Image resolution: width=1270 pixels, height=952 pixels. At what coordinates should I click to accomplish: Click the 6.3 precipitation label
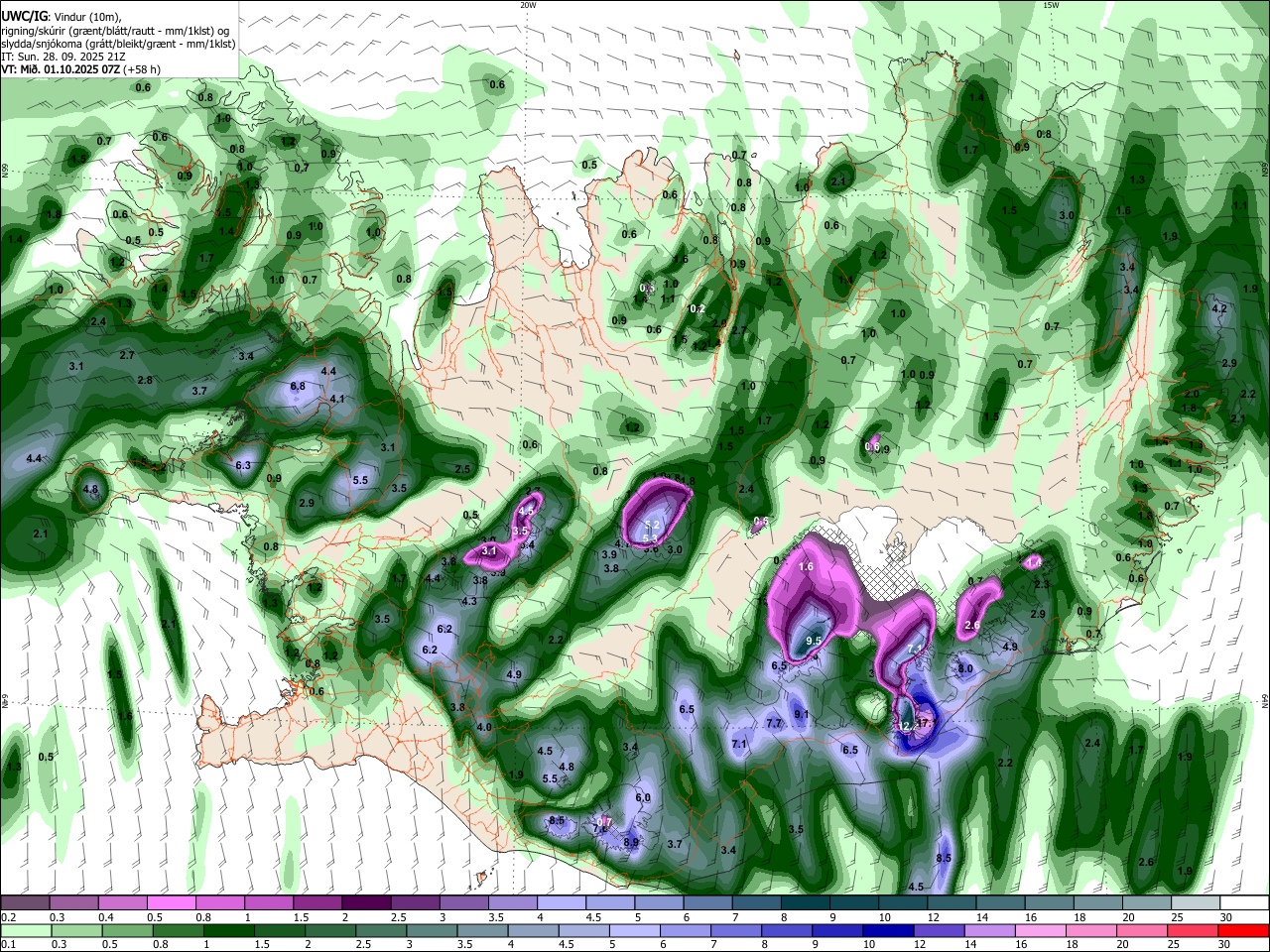click(x=243, y=465)
